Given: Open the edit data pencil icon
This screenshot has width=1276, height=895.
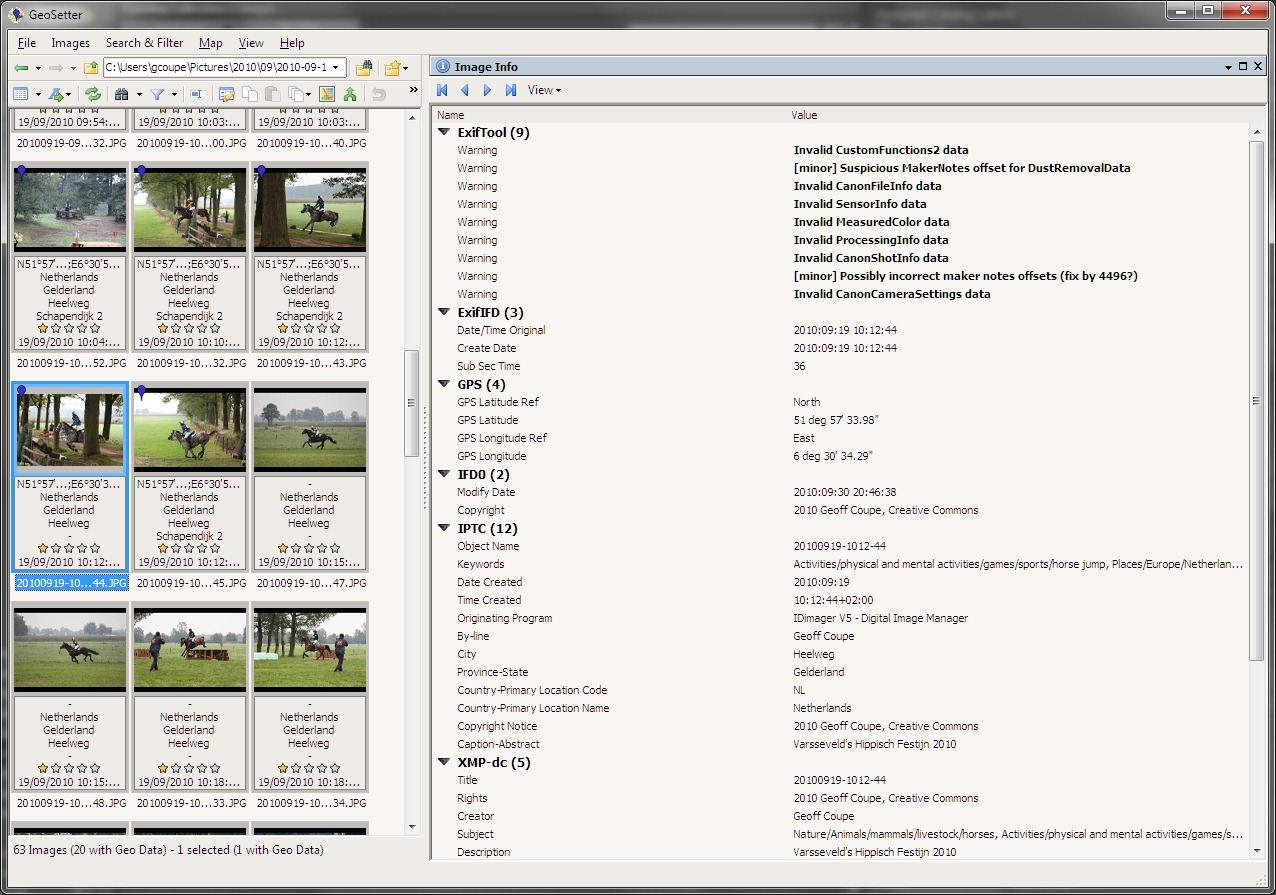Looking at the screenshot, I should (x=227, y=94).
